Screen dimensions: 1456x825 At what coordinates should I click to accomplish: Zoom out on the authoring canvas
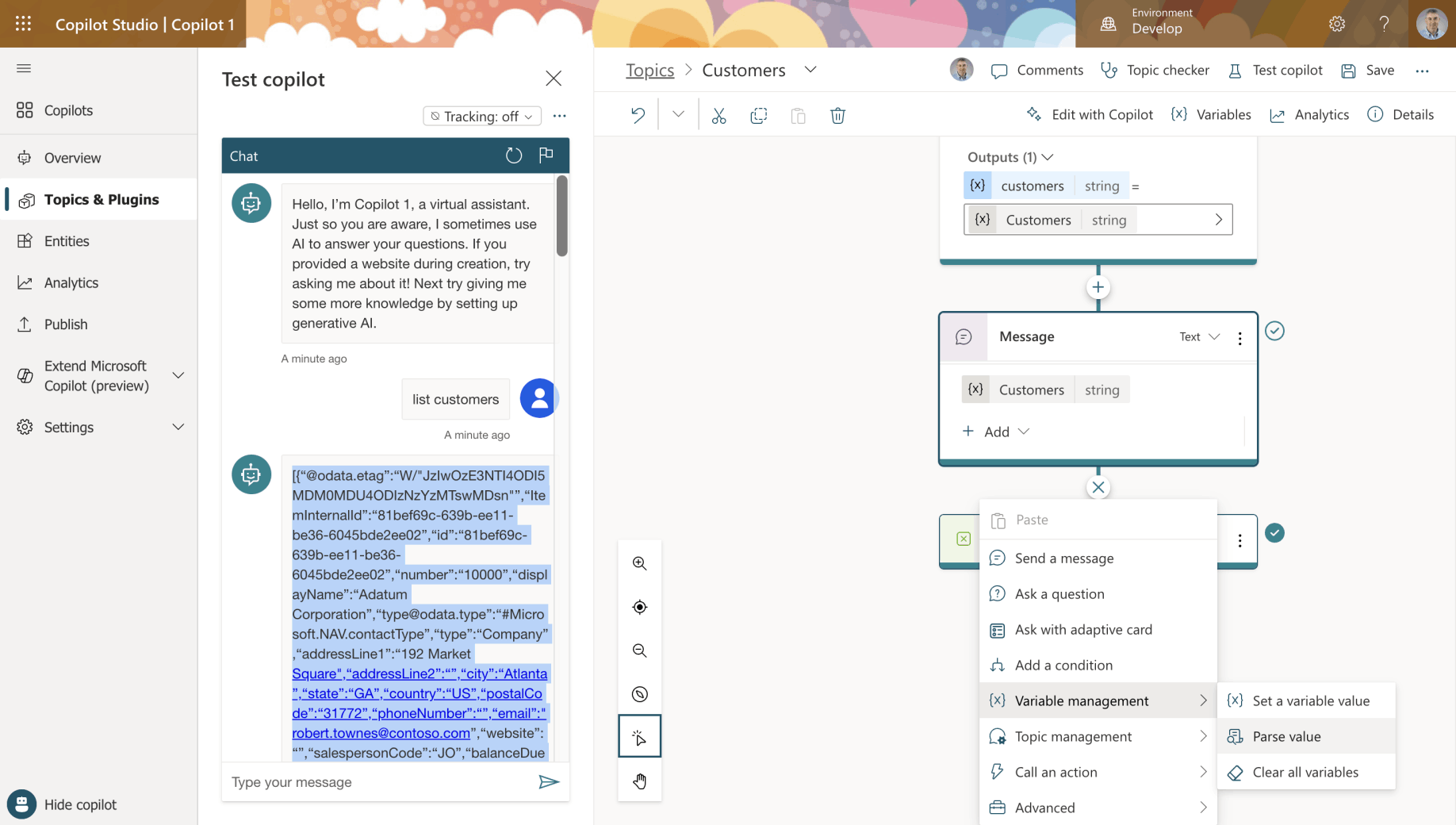[640, 650]
